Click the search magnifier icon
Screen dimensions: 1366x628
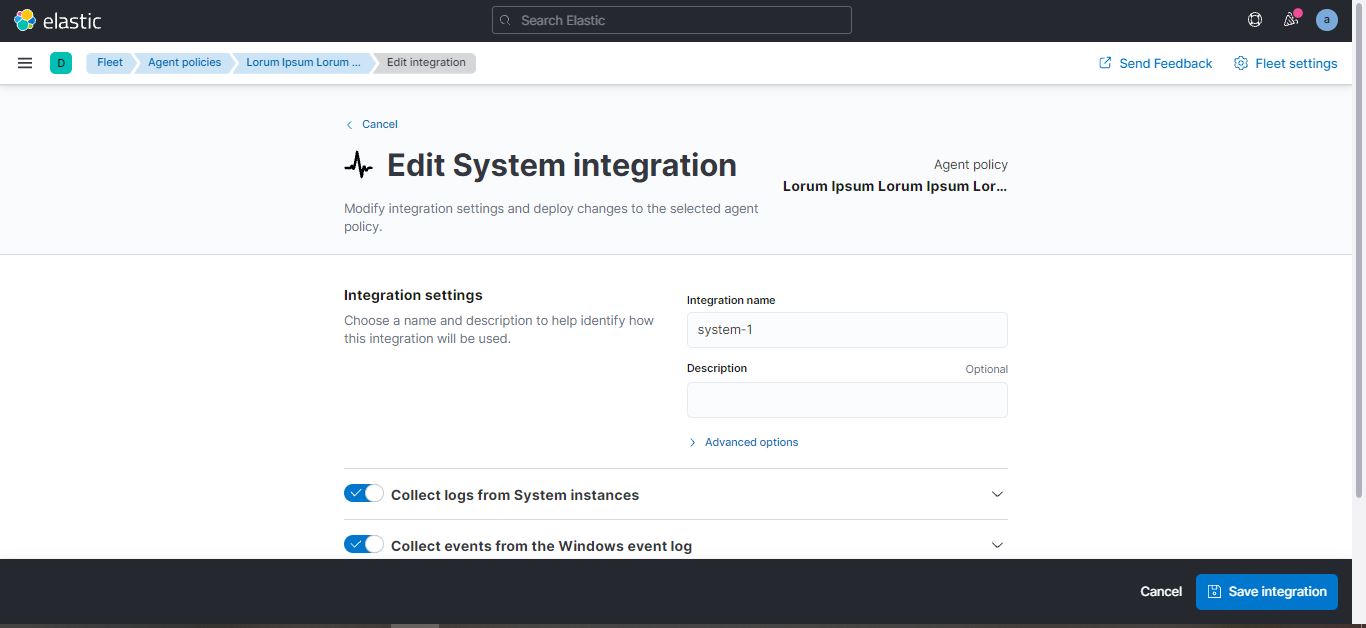point(505,20)
